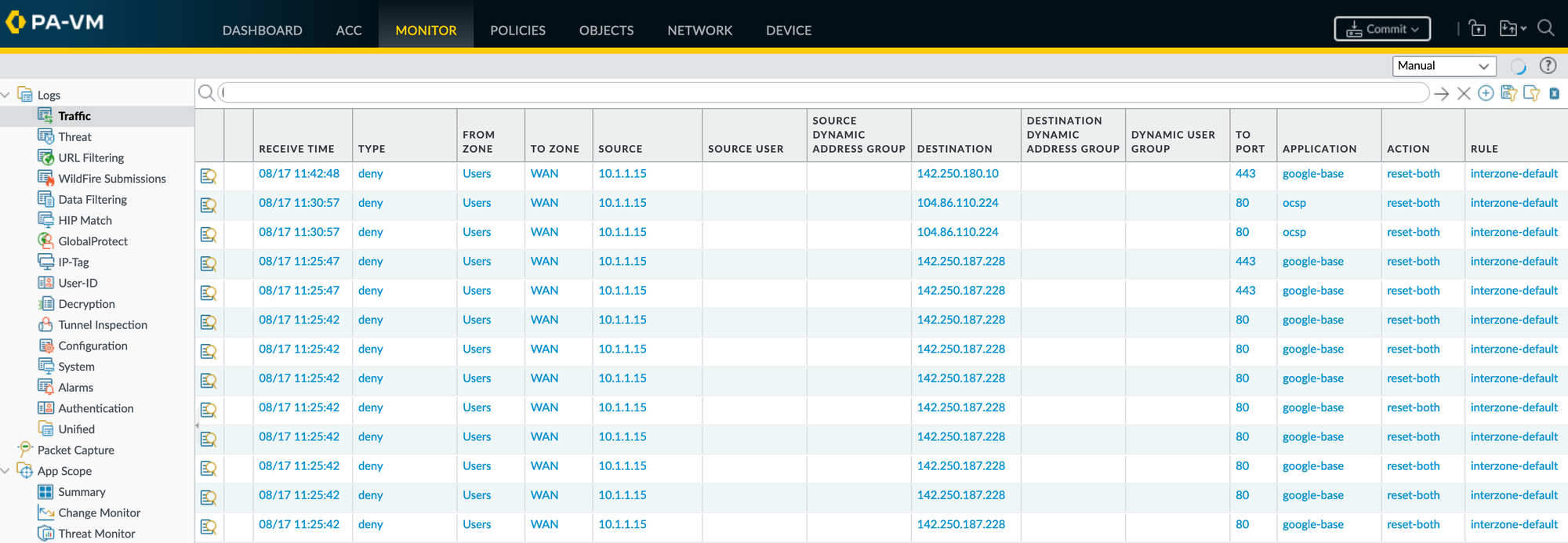Image resolution: width=1568 pixels, height=543 pixels.
Task: Click inside the log filter input field
Action: coord(823,93)
